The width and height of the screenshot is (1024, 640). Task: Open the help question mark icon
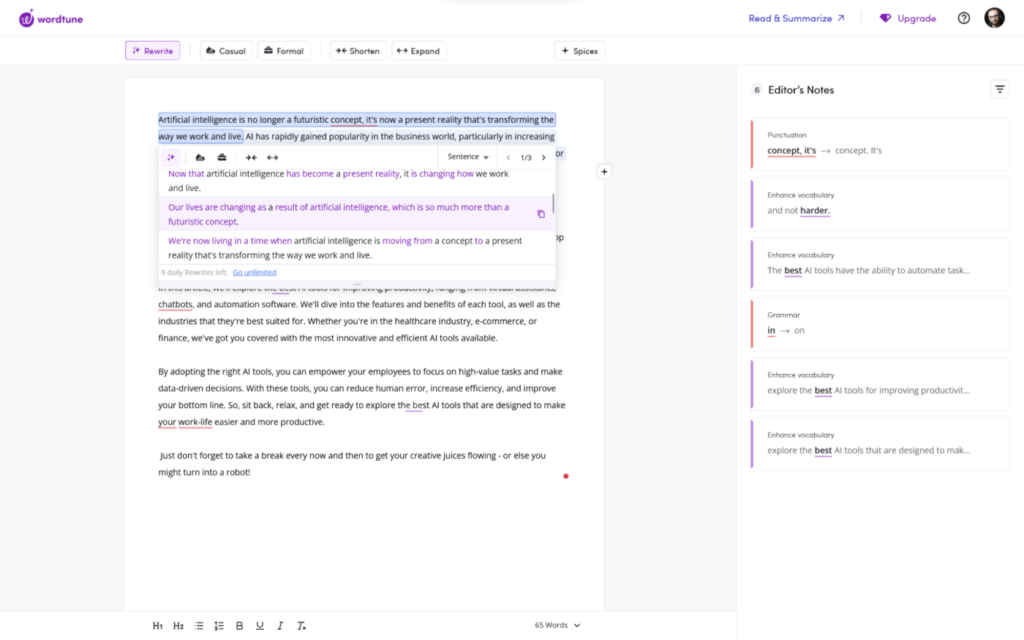[963, 18]
